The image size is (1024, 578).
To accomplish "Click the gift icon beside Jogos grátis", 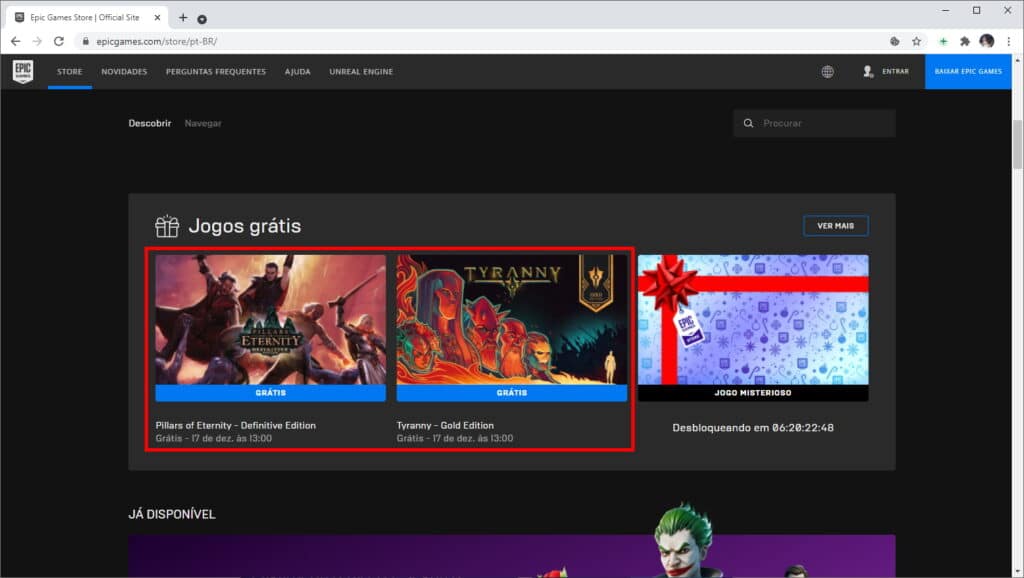I will 167,226.
